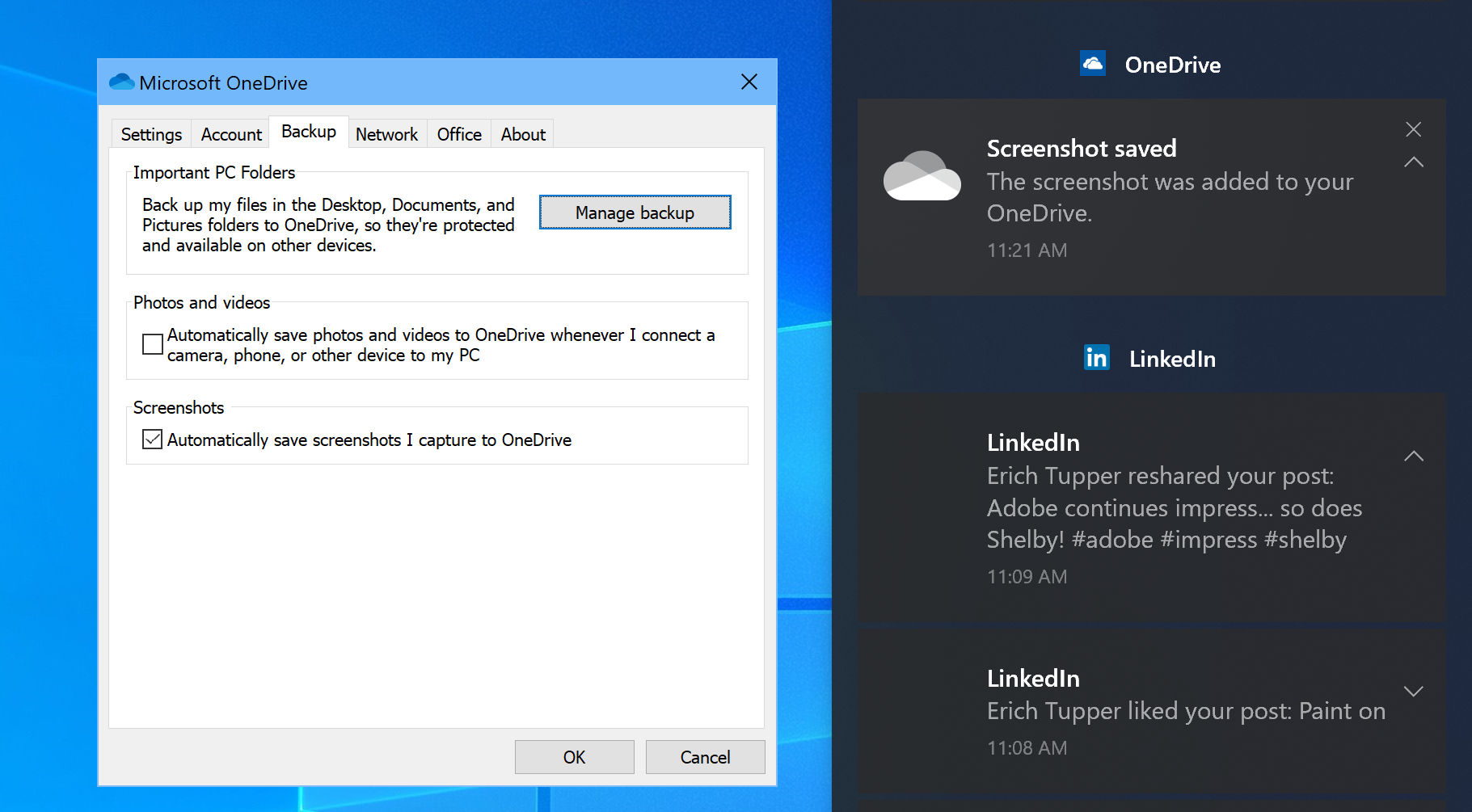Click the 11:09 AM timestamp

1027,577
